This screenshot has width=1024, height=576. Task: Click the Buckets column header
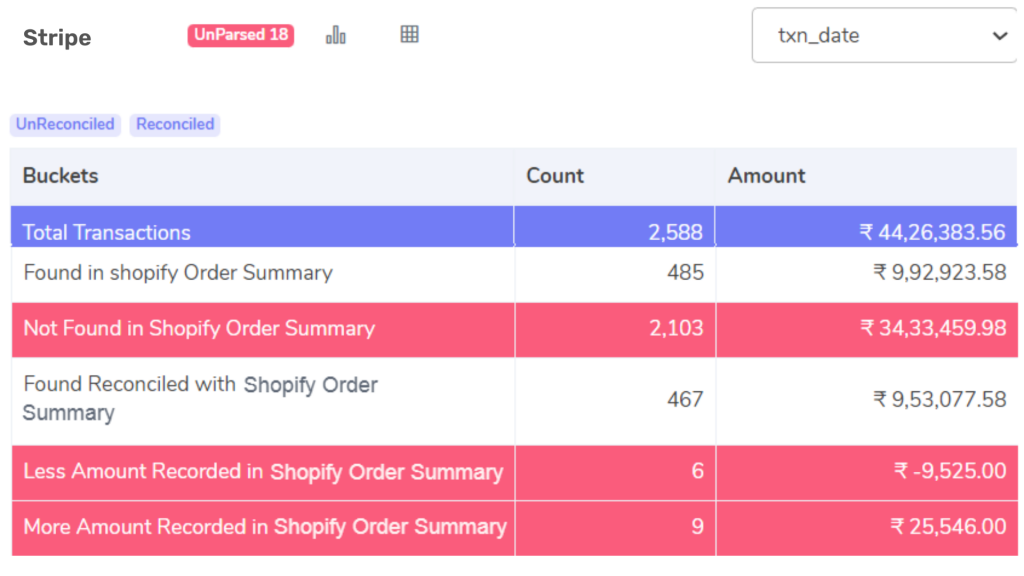tap(61, 176)
